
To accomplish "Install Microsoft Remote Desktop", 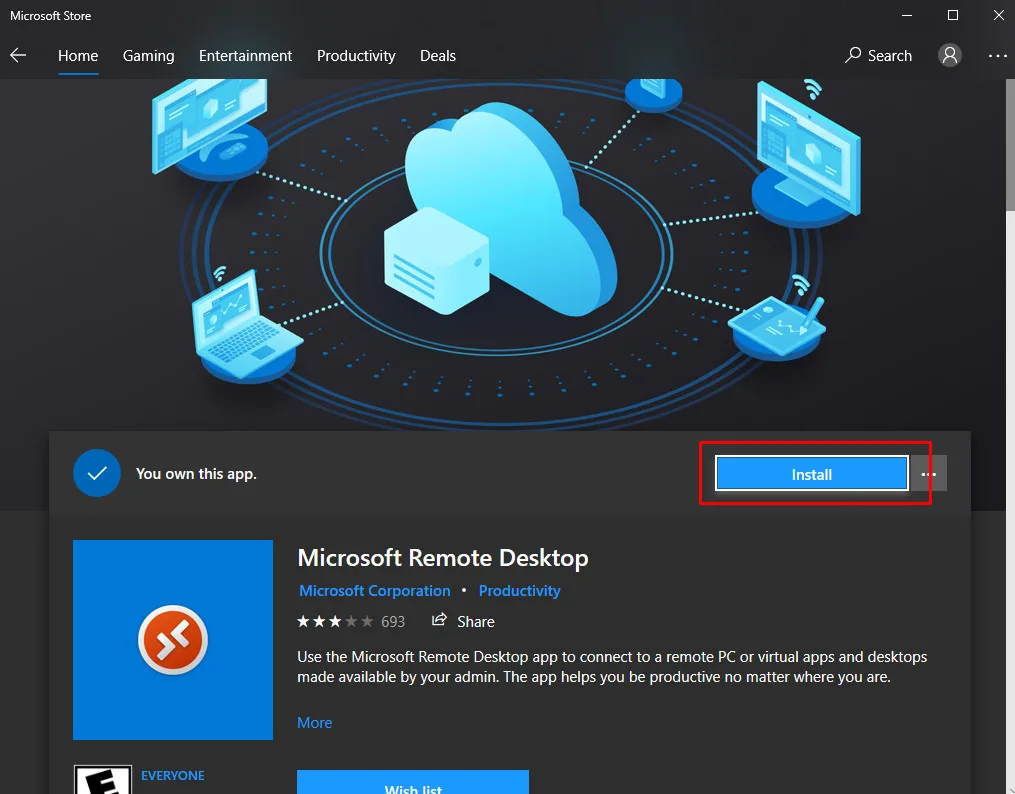I will click(812, 474).
